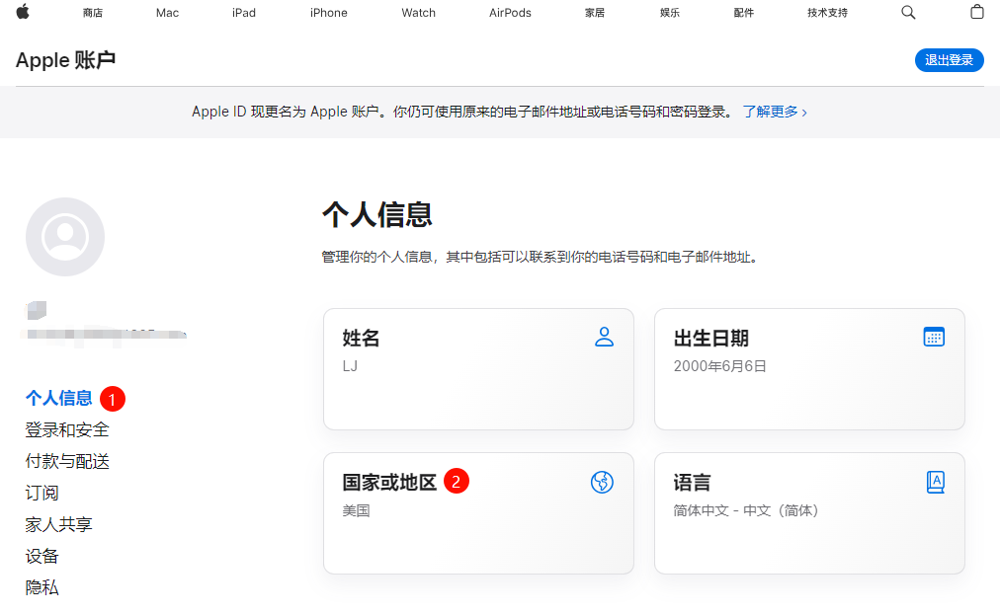The height and width of the screenshot is (615, 1000).
Task: Go to 技术支持 in top navigation
Action: (827, 13)
